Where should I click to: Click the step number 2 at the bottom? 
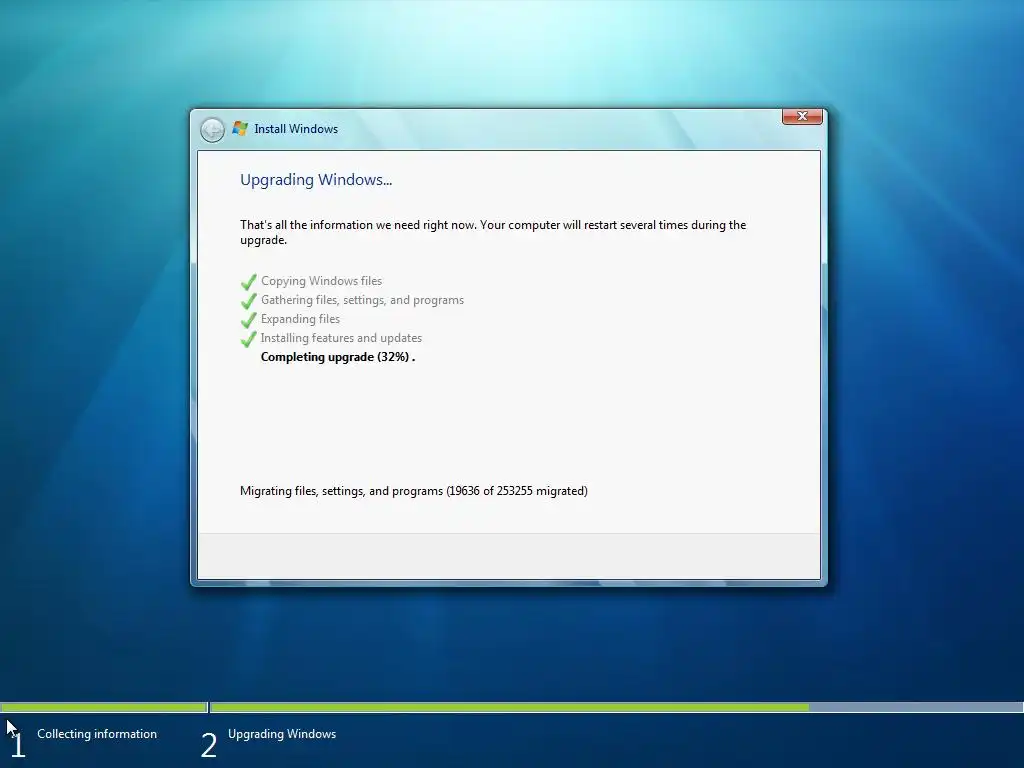tap(209, 746)
